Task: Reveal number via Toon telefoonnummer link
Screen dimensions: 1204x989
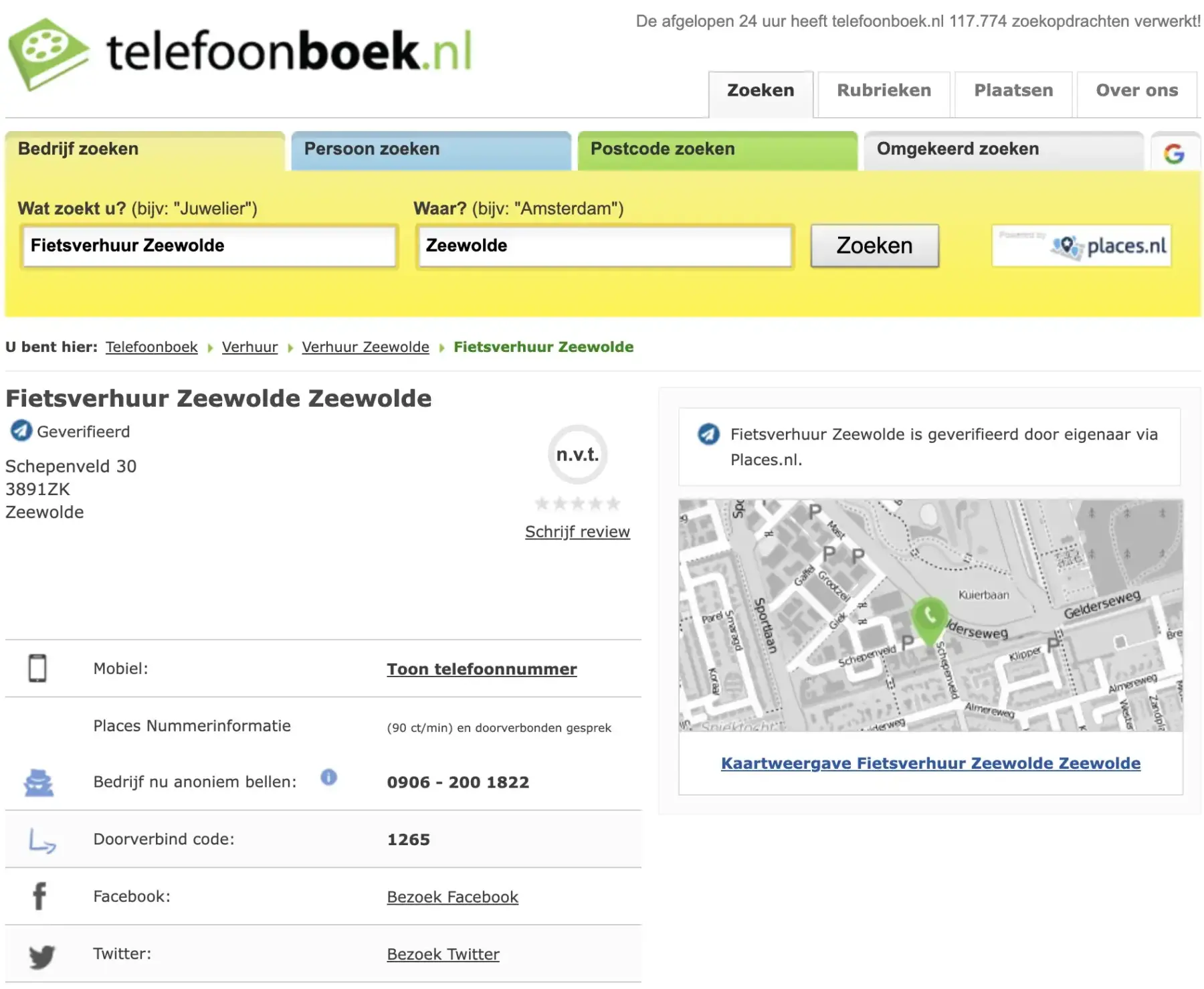Action: (482, 669)
